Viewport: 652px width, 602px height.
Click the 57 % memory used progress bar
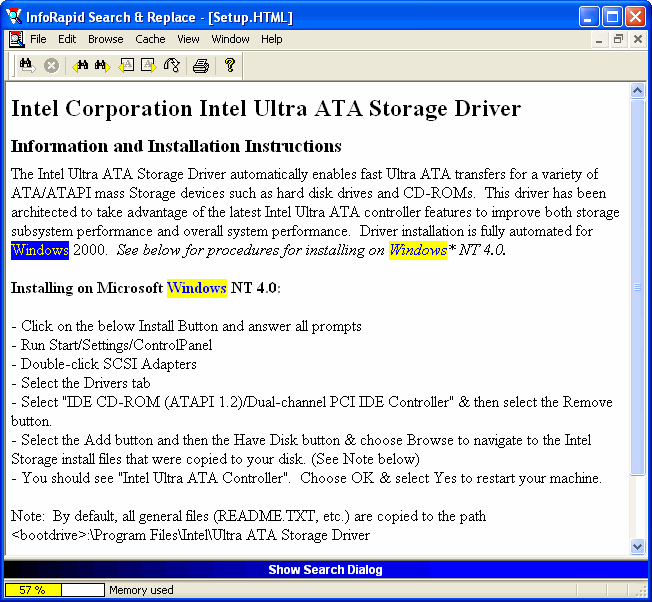[x=54, y=590]
